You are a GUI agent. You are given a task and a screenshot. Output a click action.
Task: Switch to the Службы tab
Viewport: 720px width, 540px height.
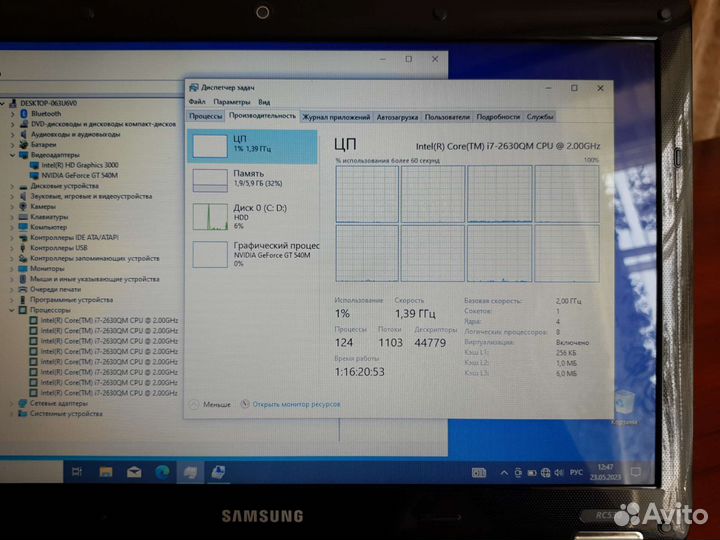540,117
